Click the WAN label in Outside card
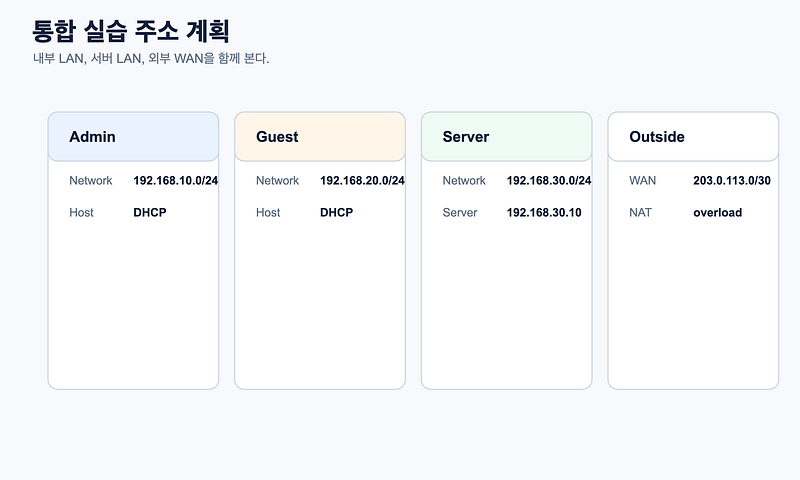The image size is (800, 480). (642, 181)
